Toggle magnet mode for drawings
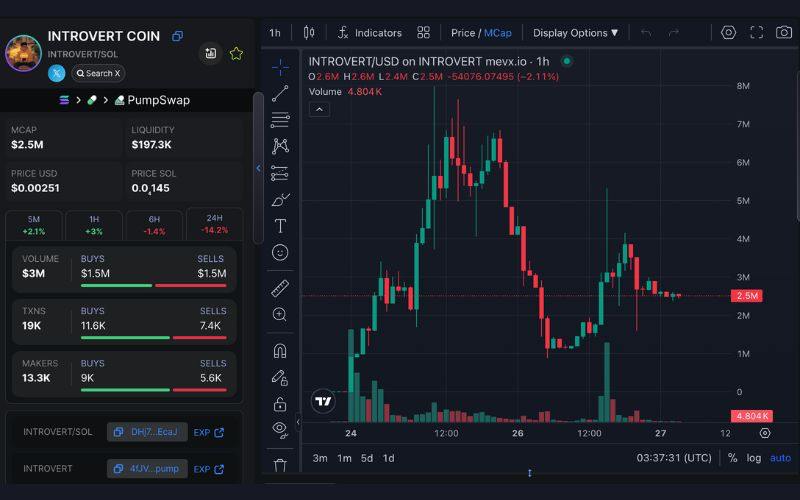The image size is (800, 500). point(280,351)
